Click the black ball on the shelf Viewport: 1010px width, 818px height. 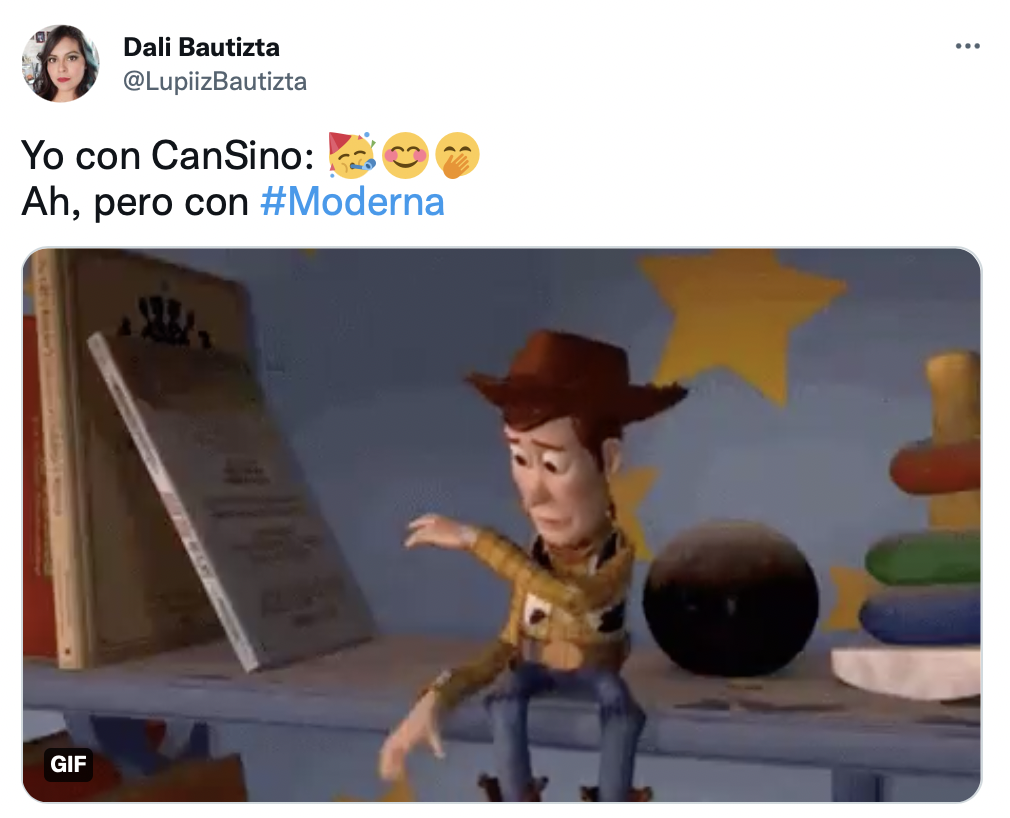[x=731, y=599]
